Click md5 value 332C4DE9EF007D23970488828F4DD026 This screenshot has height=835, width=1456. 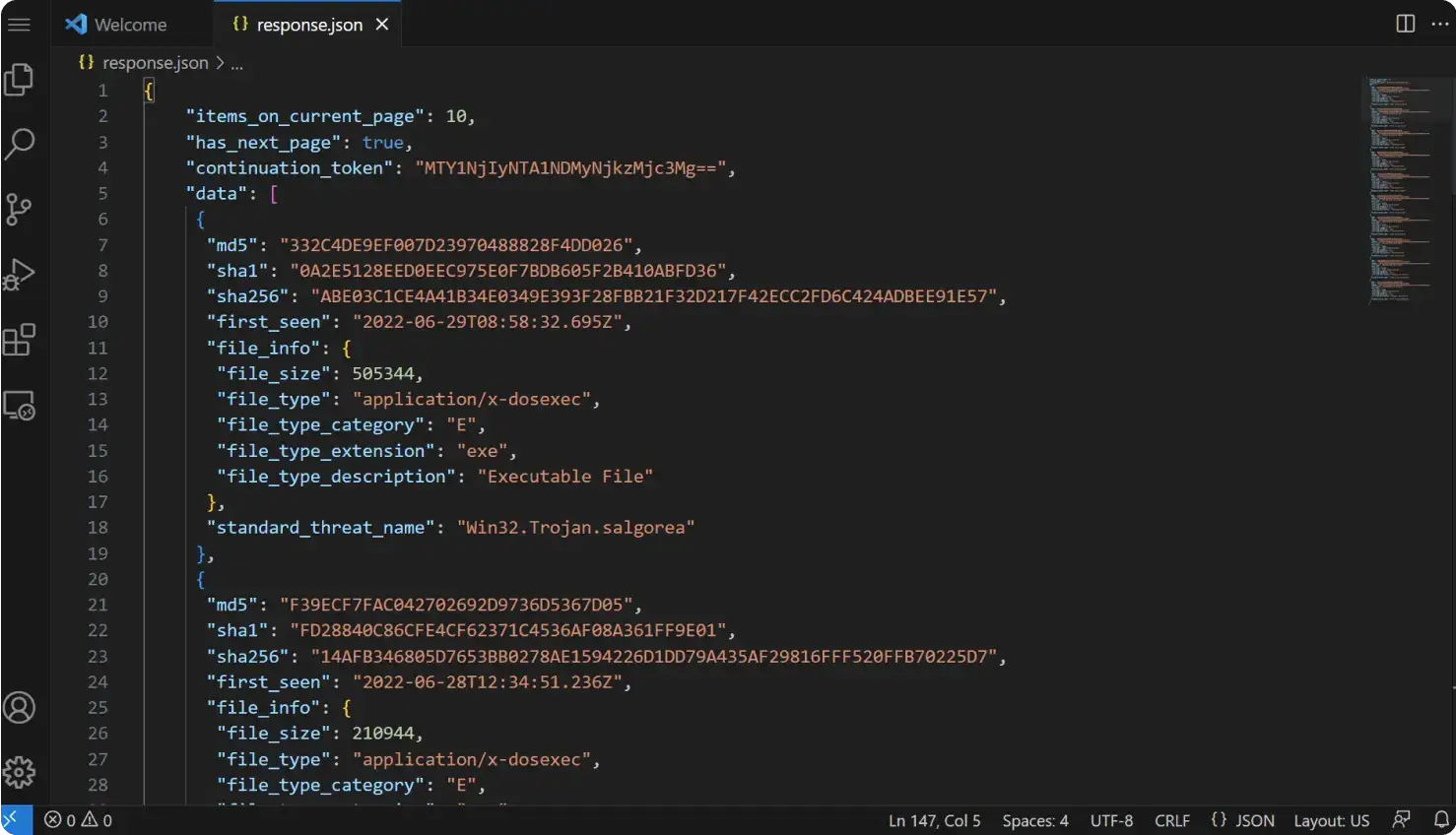pyautogui.click(x=456, y=244)
